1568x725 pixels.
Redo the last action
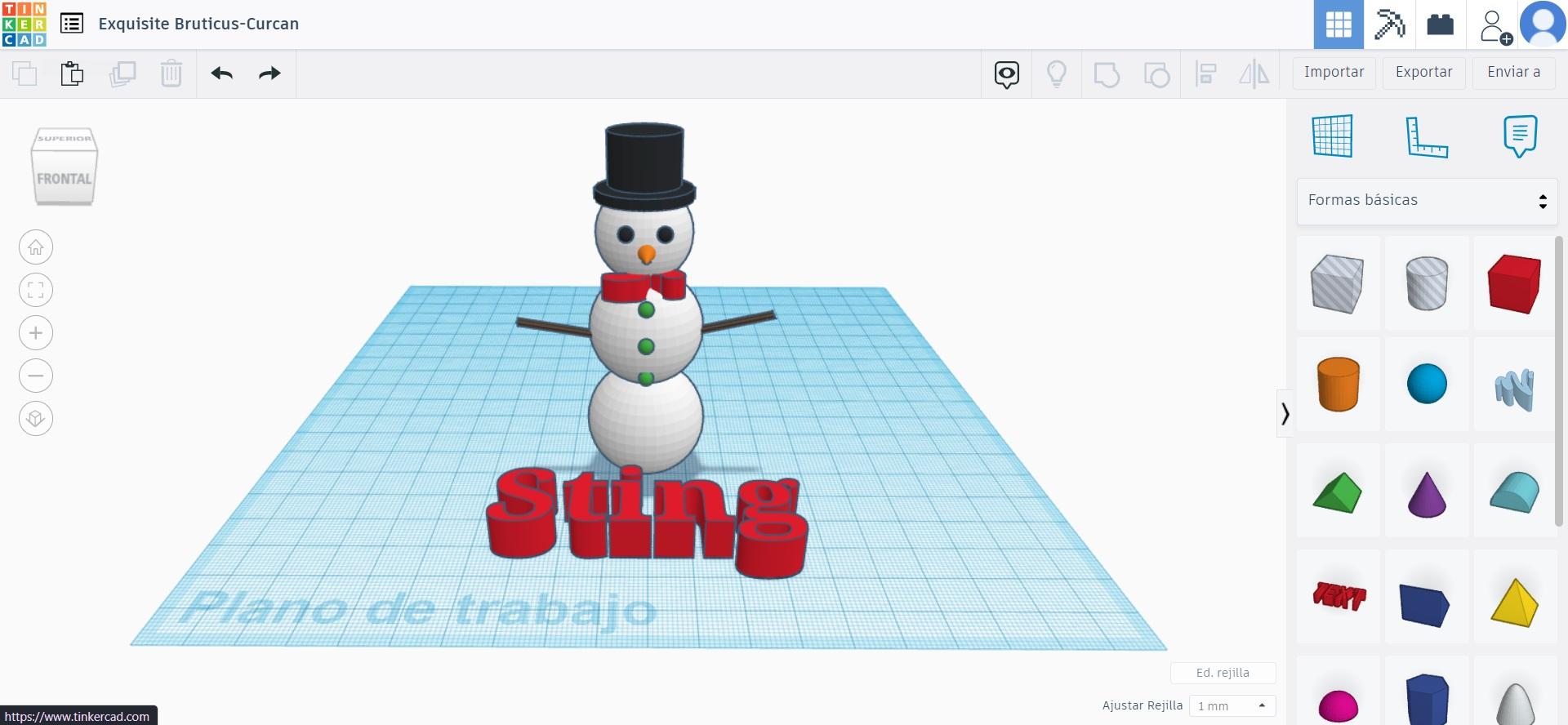coord(269,73)
